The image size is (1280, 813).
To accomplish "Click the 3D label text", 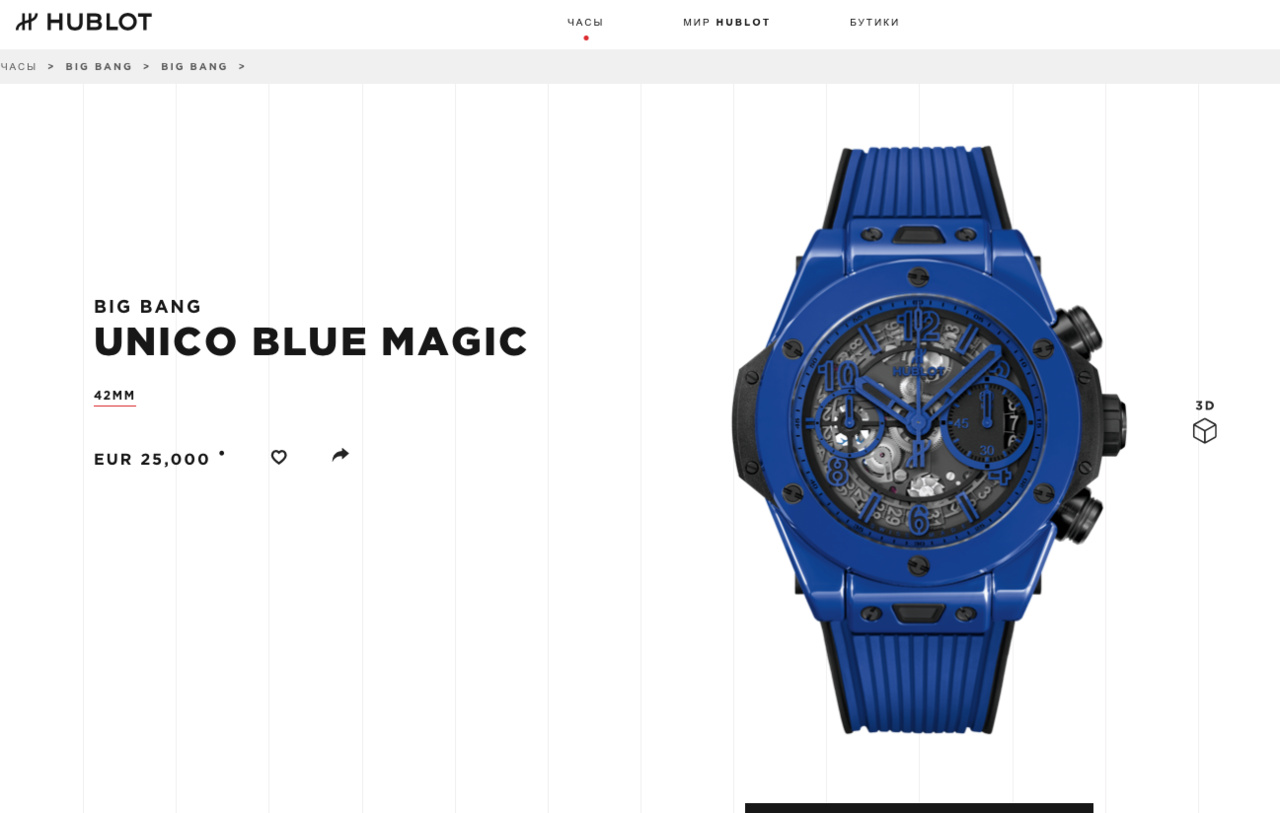I will pyautogui.click(x=1205, y=405).
